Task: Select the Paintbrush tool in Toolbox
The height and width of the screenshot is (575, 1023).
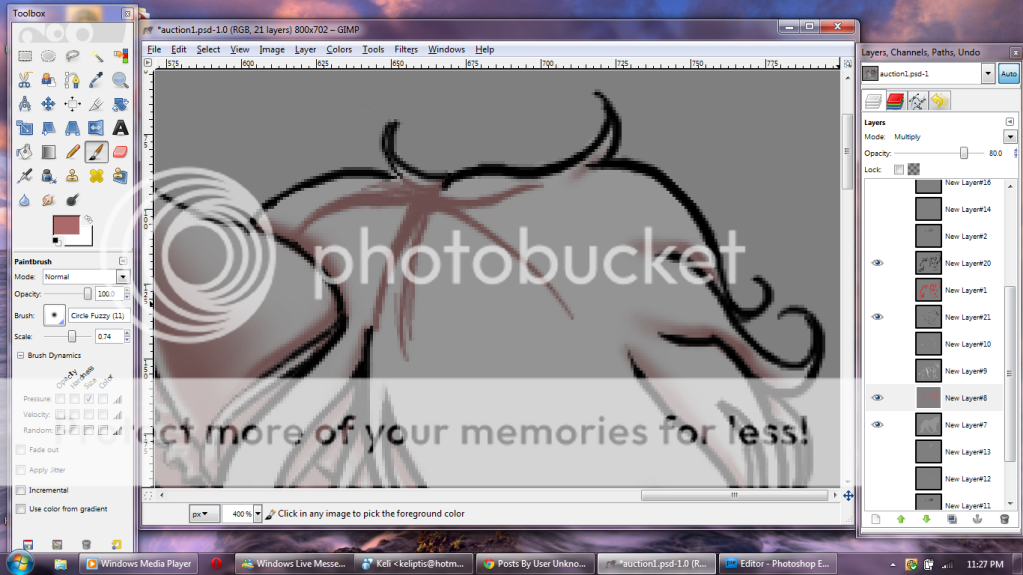Action: [97, 151]
